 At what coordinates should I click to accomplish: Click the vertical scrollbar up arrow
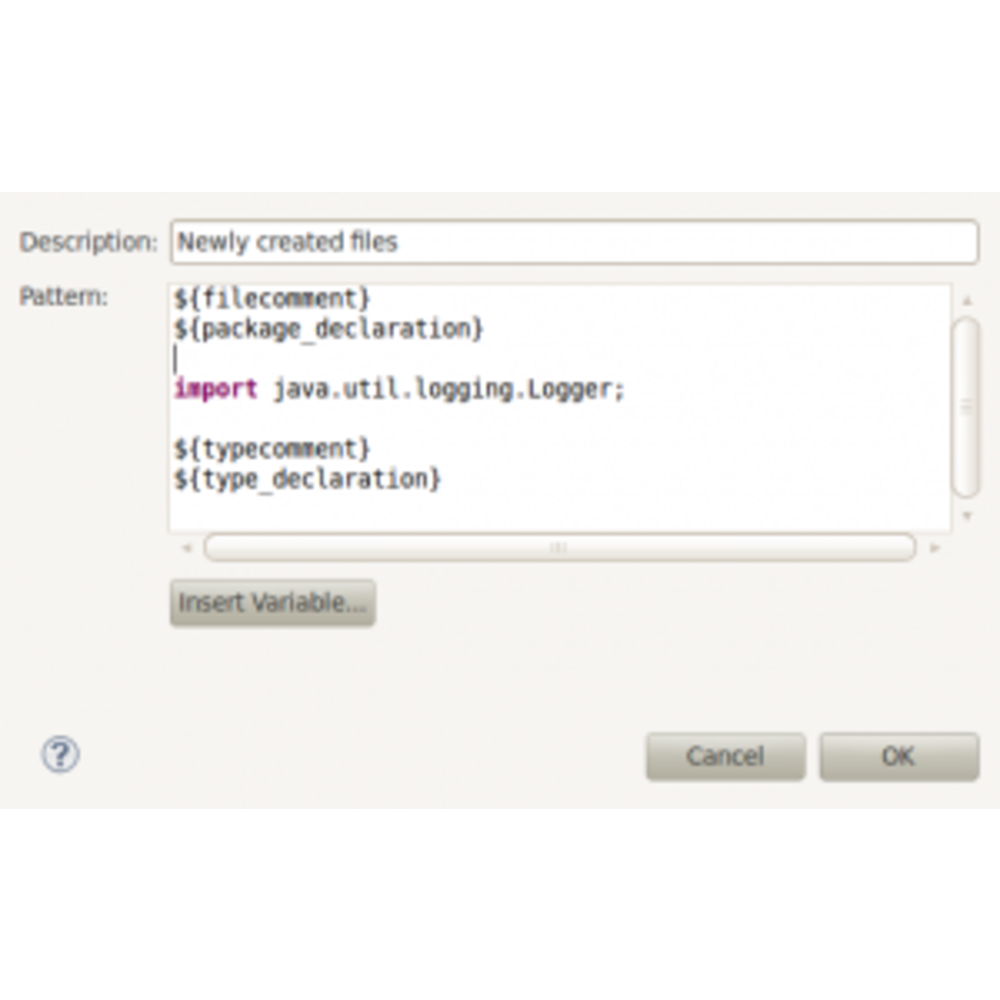tap(966, 300)
